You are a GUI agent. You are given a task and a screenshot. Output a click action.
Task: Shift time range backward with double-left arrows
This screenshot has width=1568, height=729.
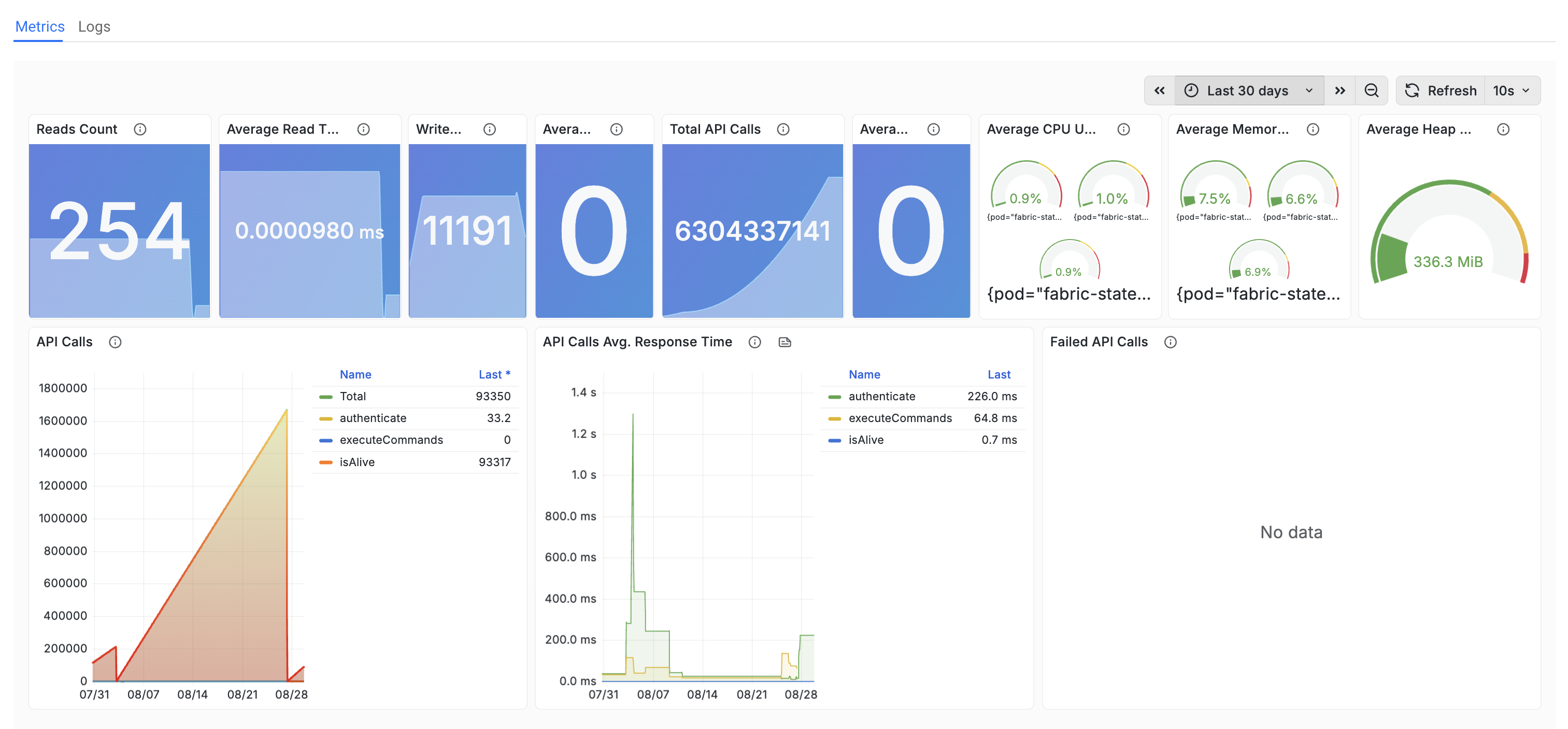pos(1159,91)
